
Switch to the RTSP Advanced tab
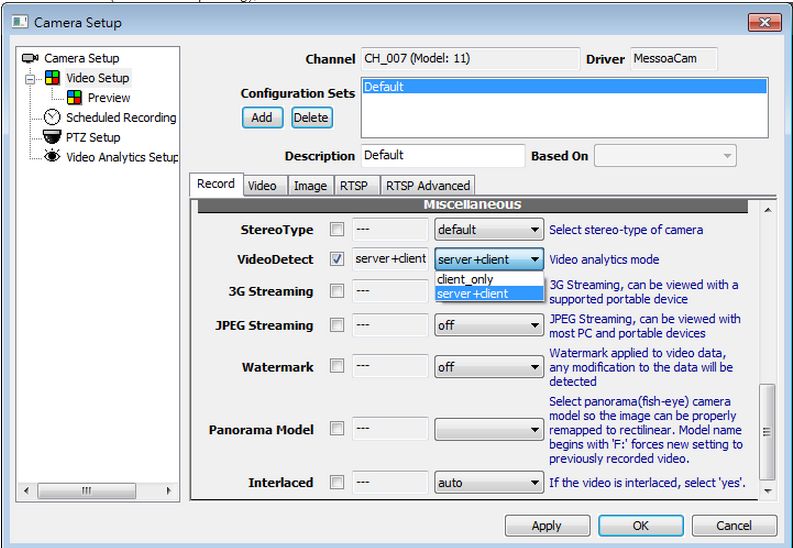pyautogui.click(x=428, y=186)
